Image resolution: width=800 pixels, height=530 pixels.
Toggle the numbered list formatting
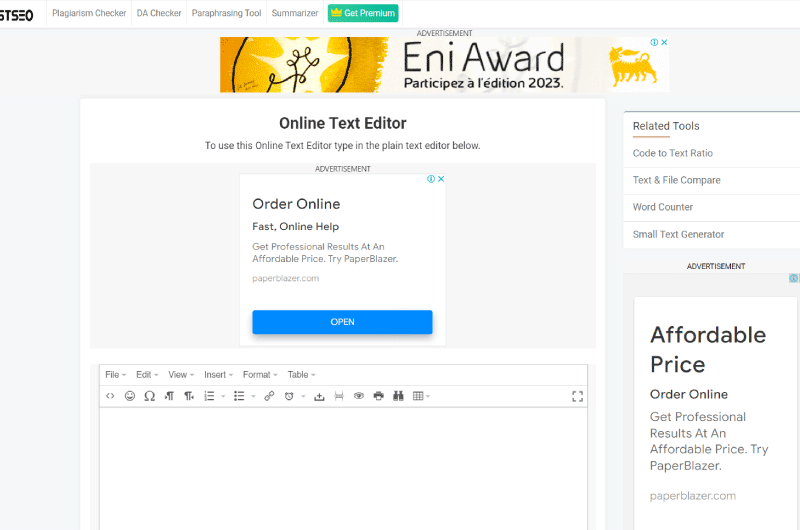209,396
